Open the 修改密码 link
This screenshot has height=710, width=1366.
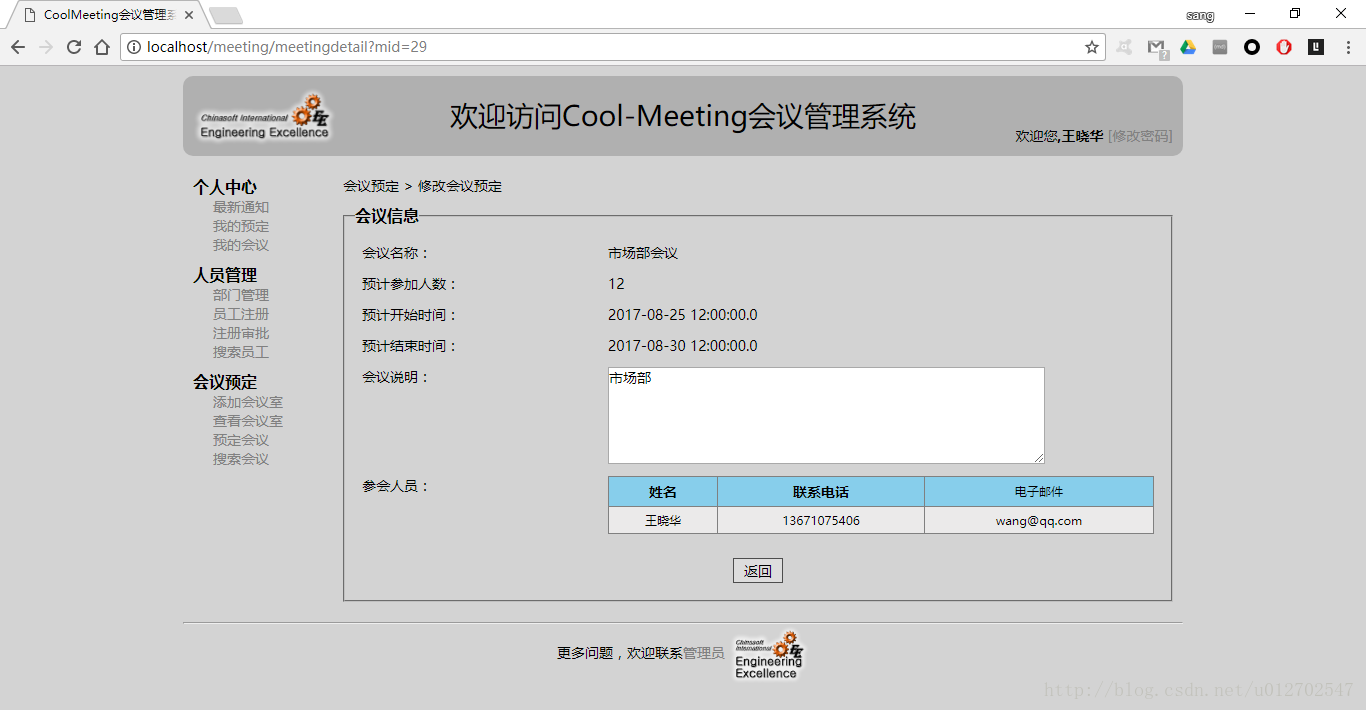(x=1140, y=136)
